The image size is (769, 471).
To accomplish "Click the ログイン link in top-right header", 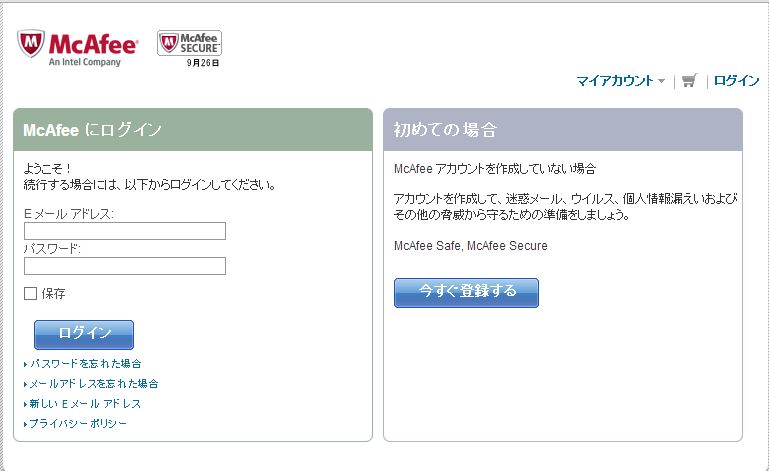I will (x=736, y=81).
